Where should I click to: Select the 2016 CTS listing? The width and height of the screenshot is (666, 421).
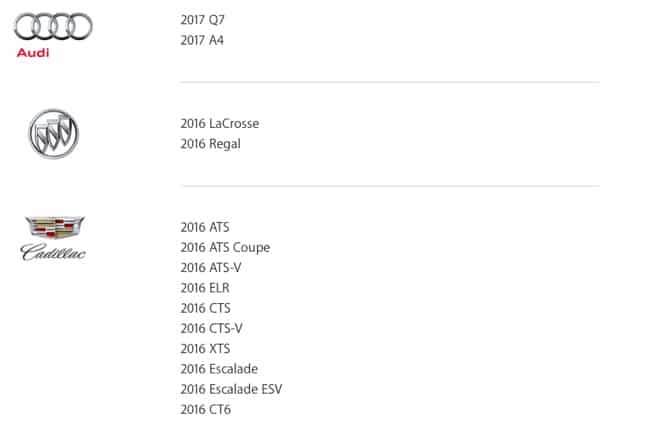[205, 308]
